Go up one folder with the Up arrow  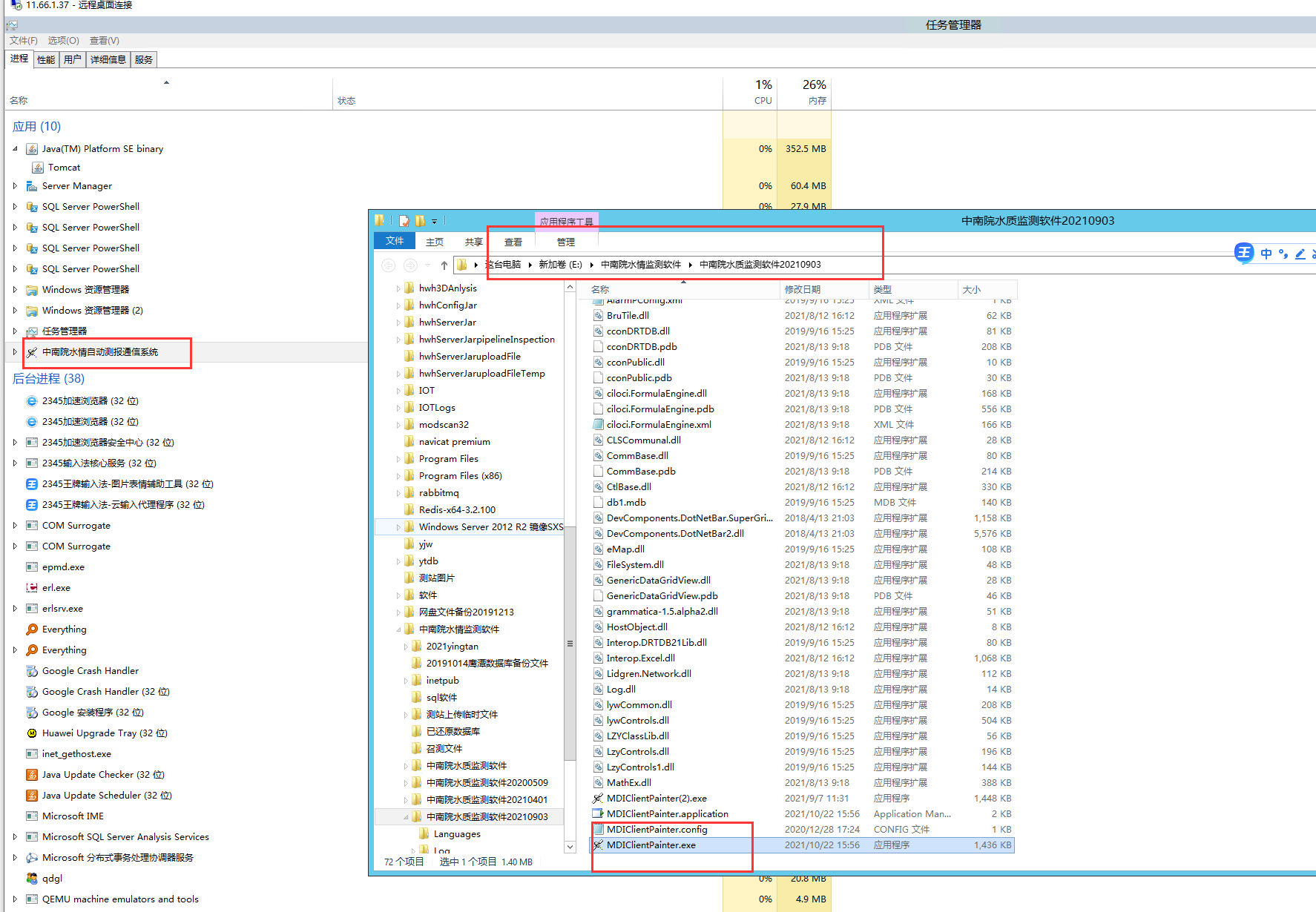pos(444,265)
